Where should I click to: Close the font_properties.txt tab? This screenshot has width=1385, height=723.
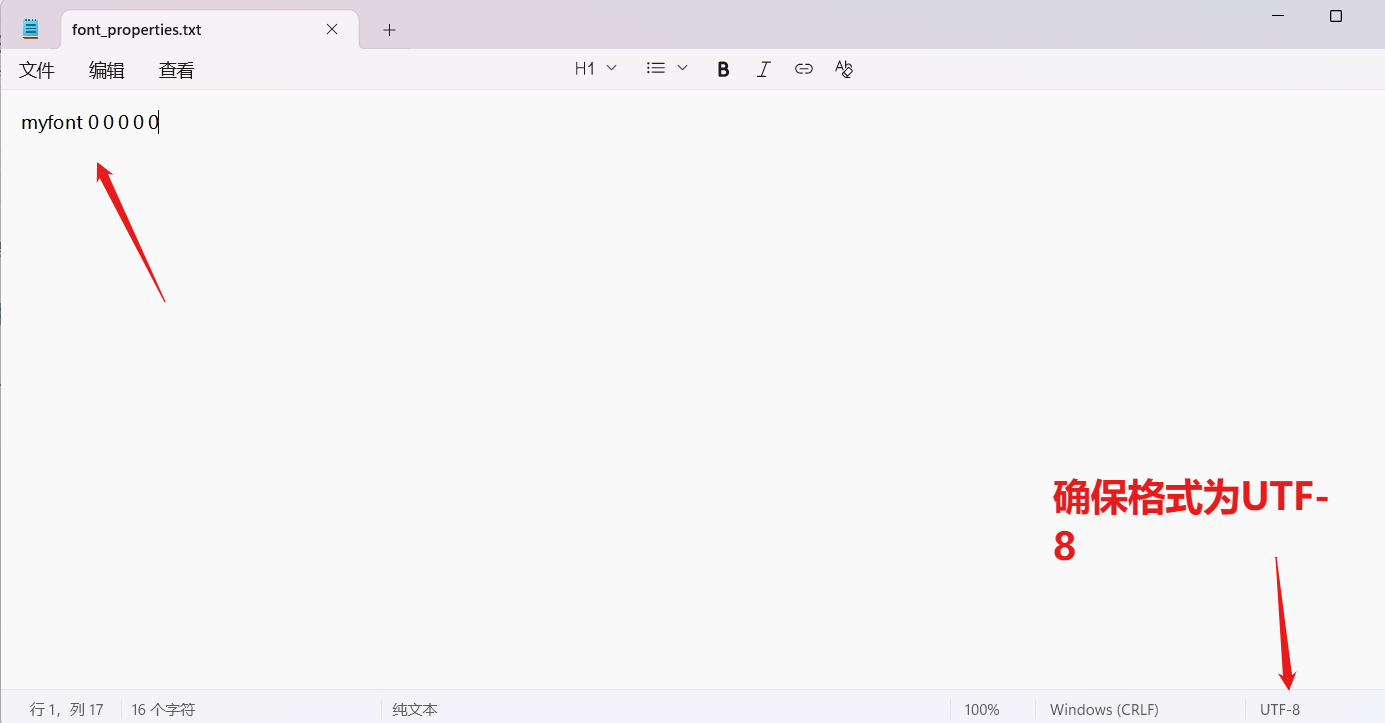point(332,29)
